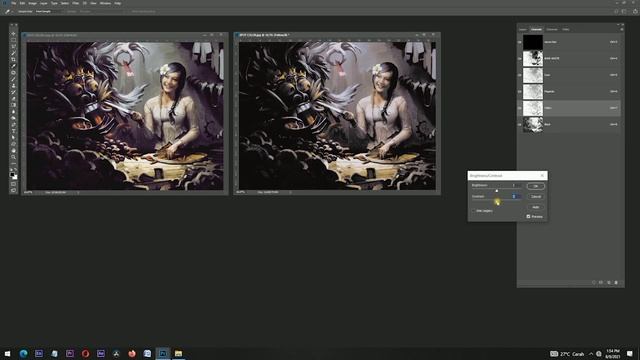The width and height of the screenshot is (640, 360).
Task: Open the workspace switcher icon at top right
Action: click(x=624, y=12)
